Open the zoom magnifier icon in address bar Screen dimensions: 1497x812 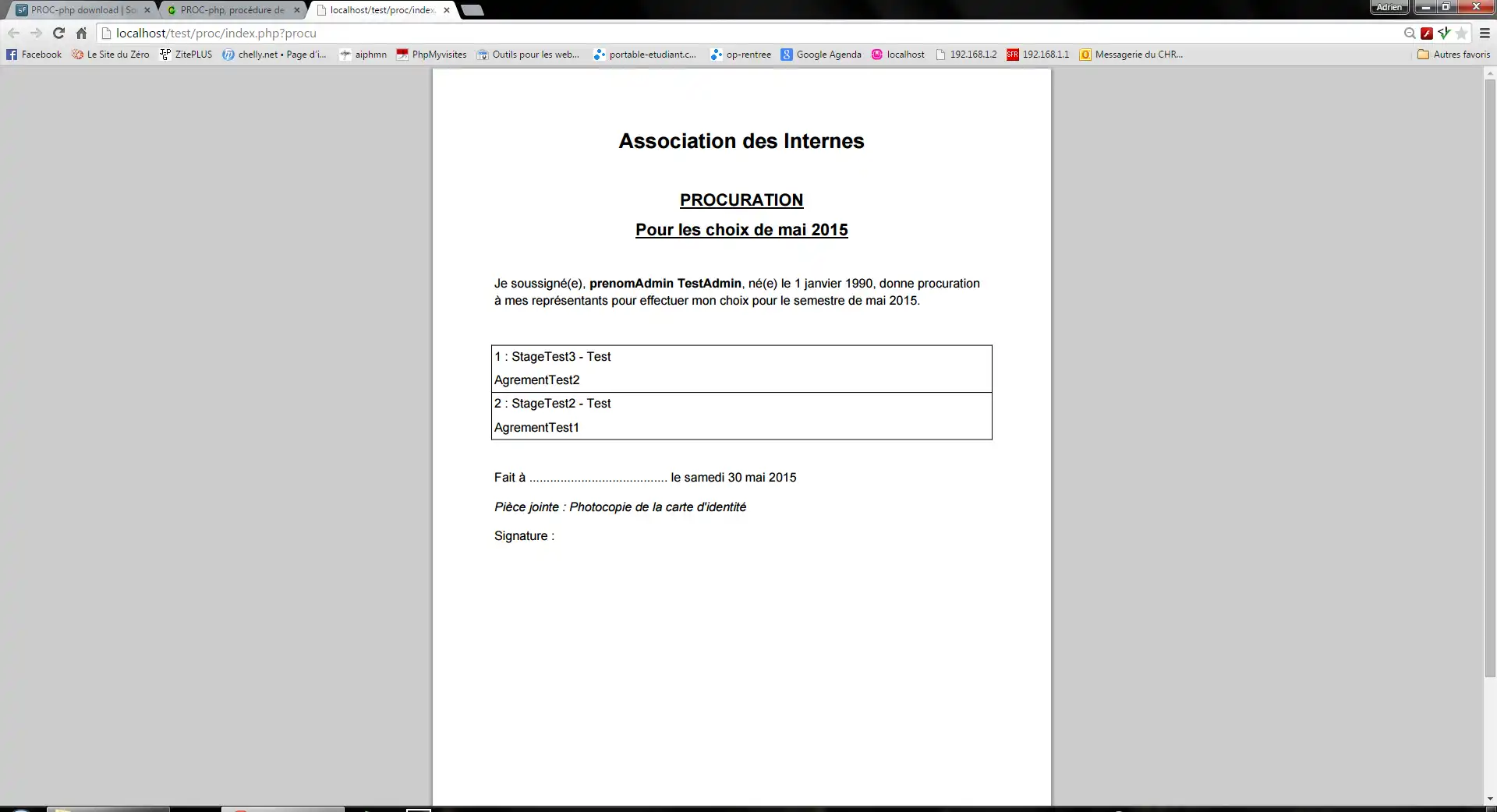click(x=1410, y=33)
